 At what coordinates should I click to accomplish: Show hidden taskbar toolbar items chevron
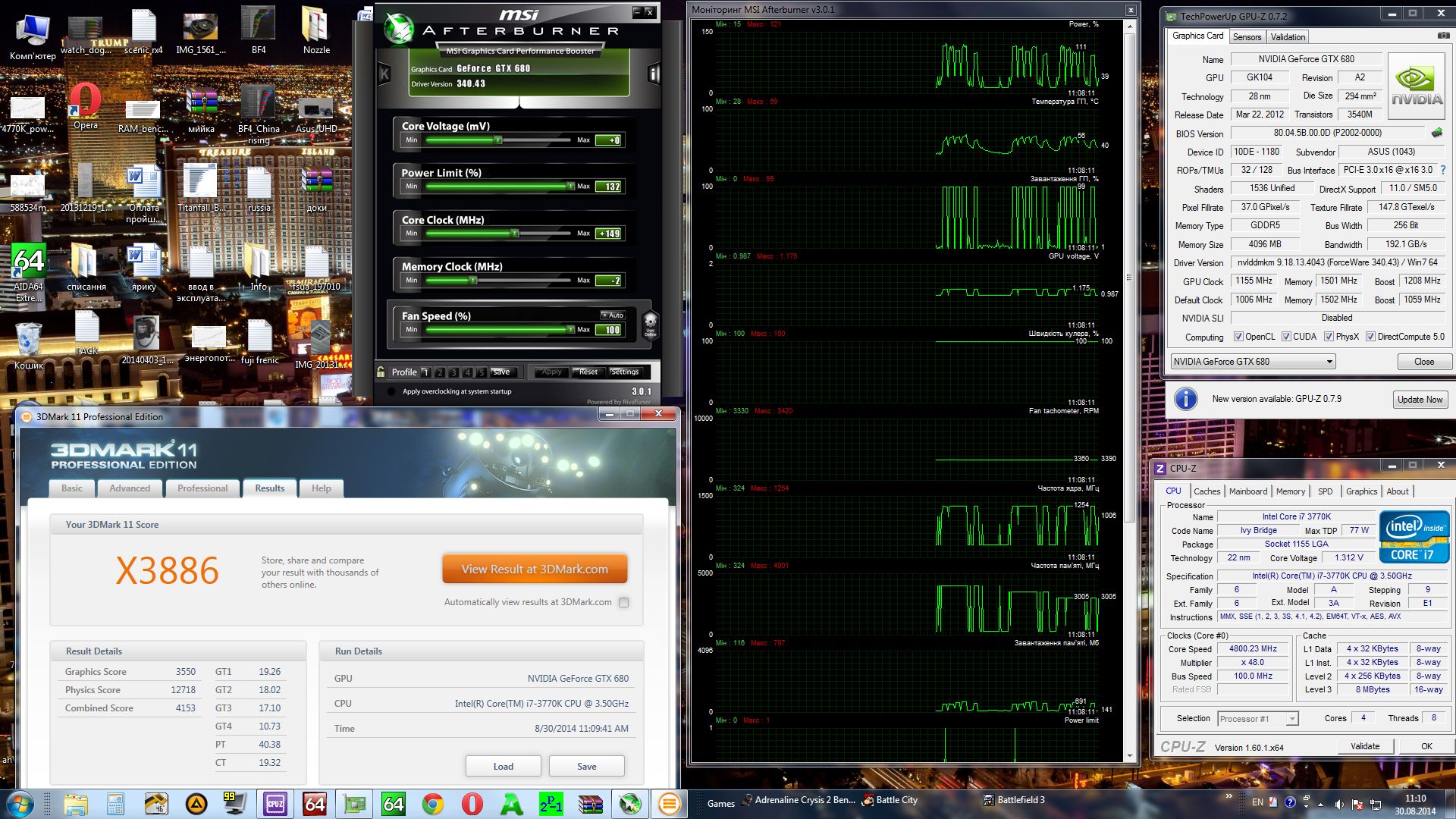click(1228, 797)
